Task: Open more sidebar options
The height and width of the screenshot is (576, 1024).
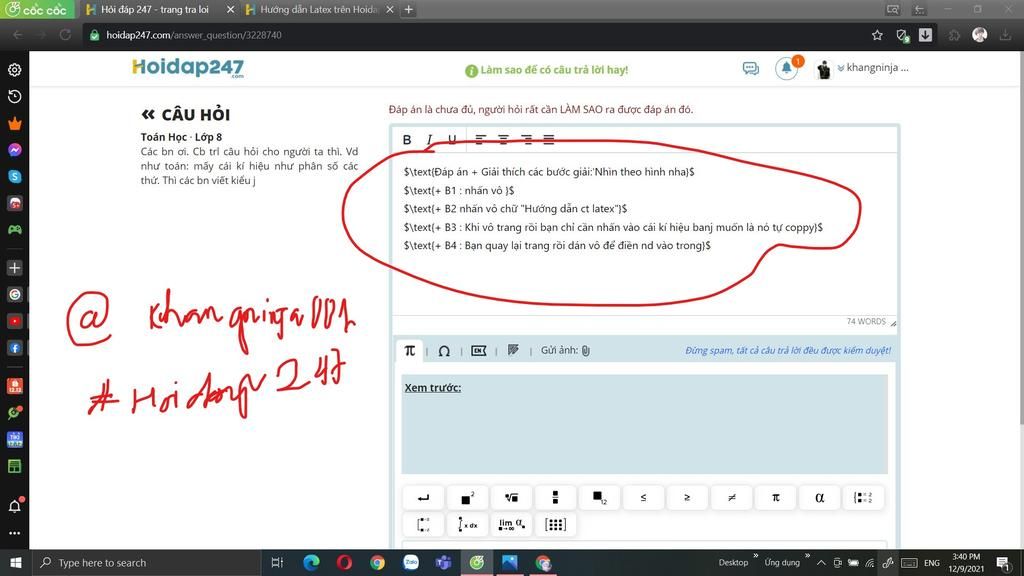Action: pos(14,533)
